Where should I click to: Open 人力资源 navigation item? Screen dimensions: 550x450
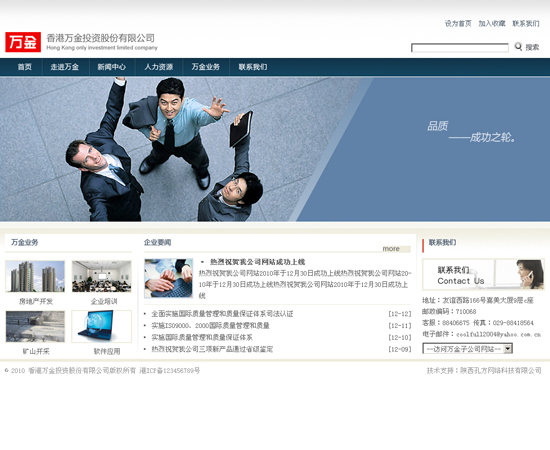159,67
